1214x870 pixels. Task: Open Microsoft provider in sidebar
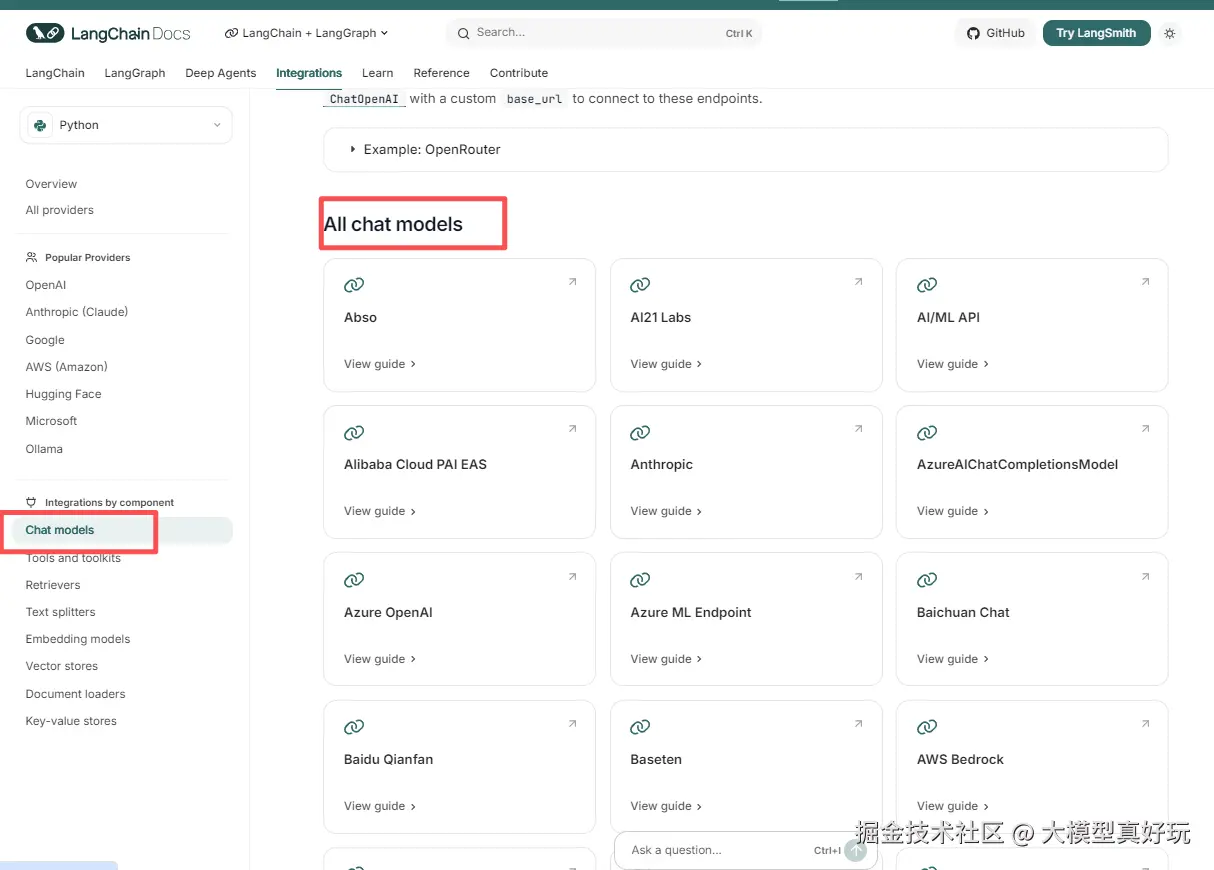[x=51, y=421]
